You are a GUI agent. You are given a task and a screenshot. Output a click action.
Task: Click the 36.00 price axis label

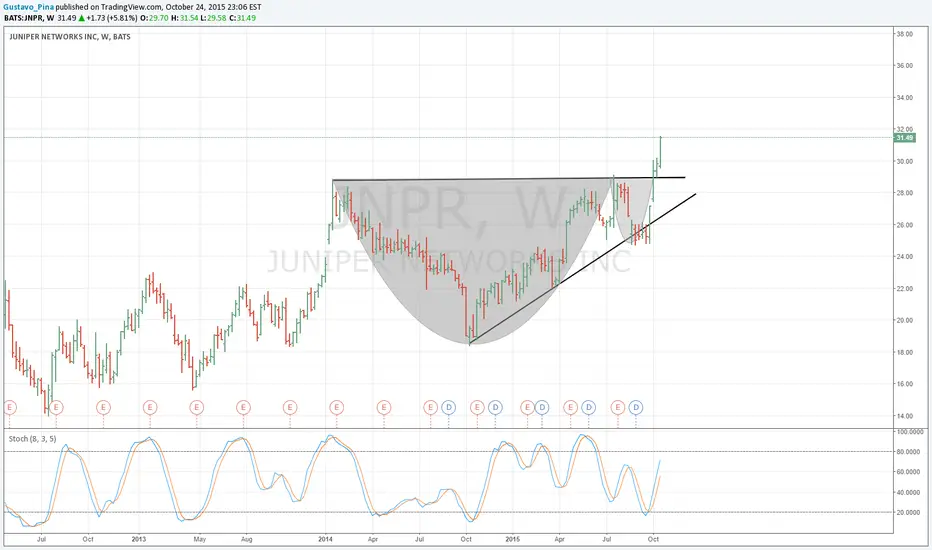tap(905, 66)
